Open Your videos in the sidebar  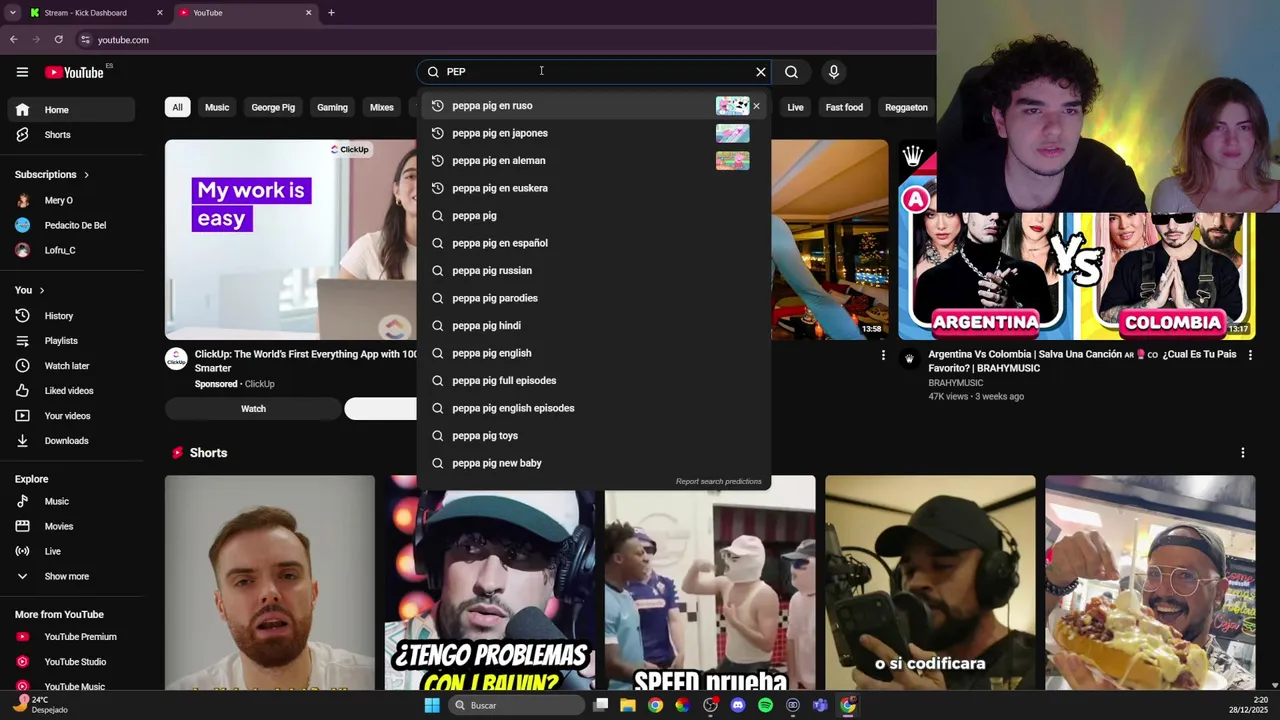coord(71,416)
